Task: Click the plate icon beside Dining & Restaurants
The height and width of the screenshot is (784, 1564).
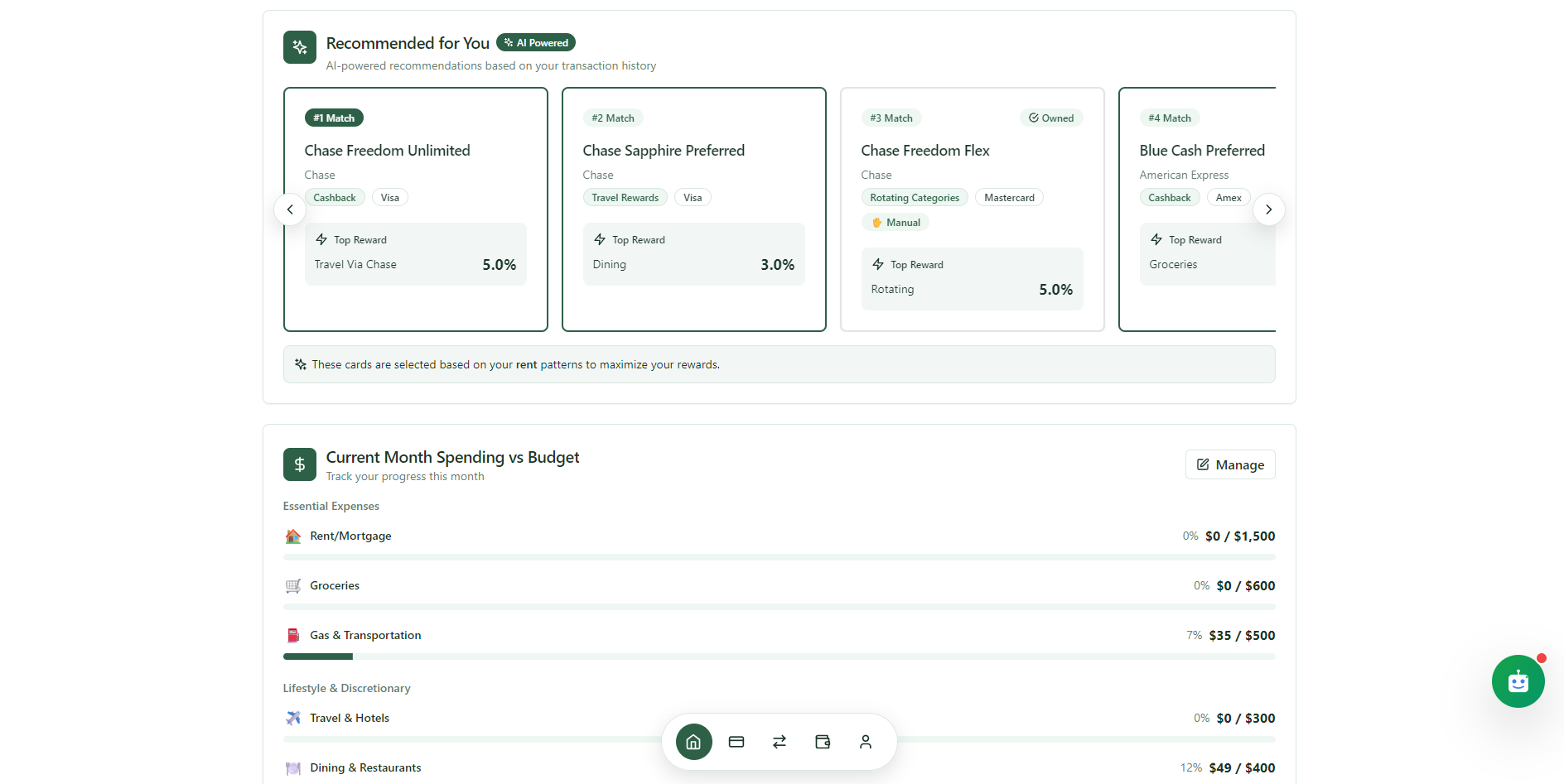Action: [x=293, y=768]
